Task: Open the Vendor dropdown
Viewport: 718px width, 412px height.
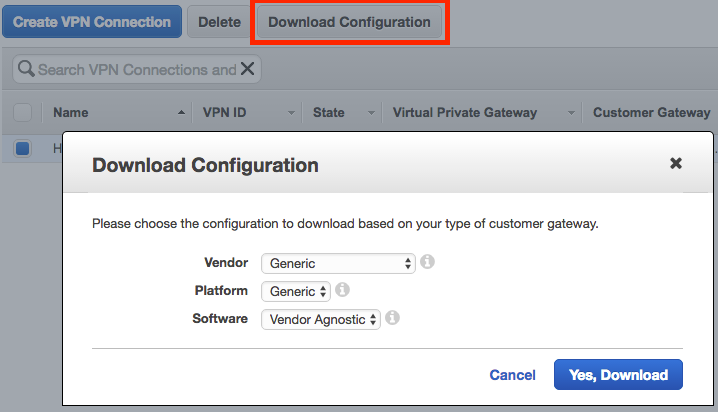Action: (x=338, y=263)
